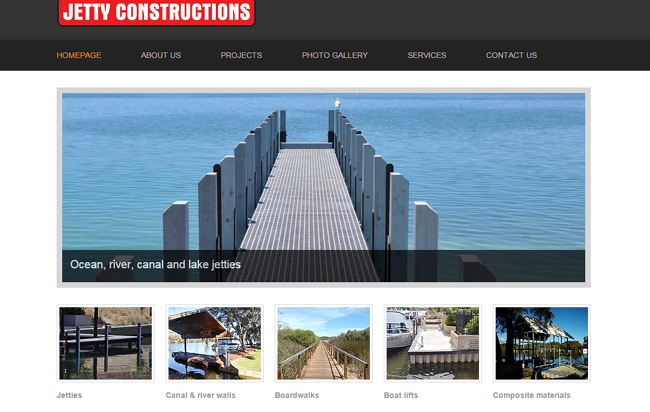View the Boat lifts thumbnail image
This screenshot has width=650, height=412.
pos(432,343)
